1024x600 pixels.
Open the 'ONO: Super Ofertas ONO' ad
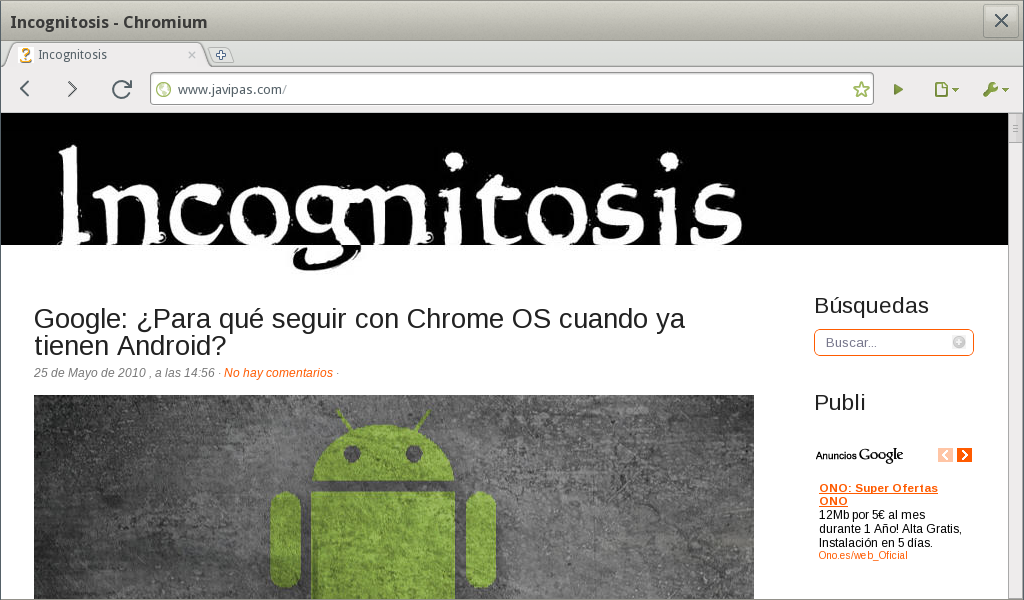point(878,494)
